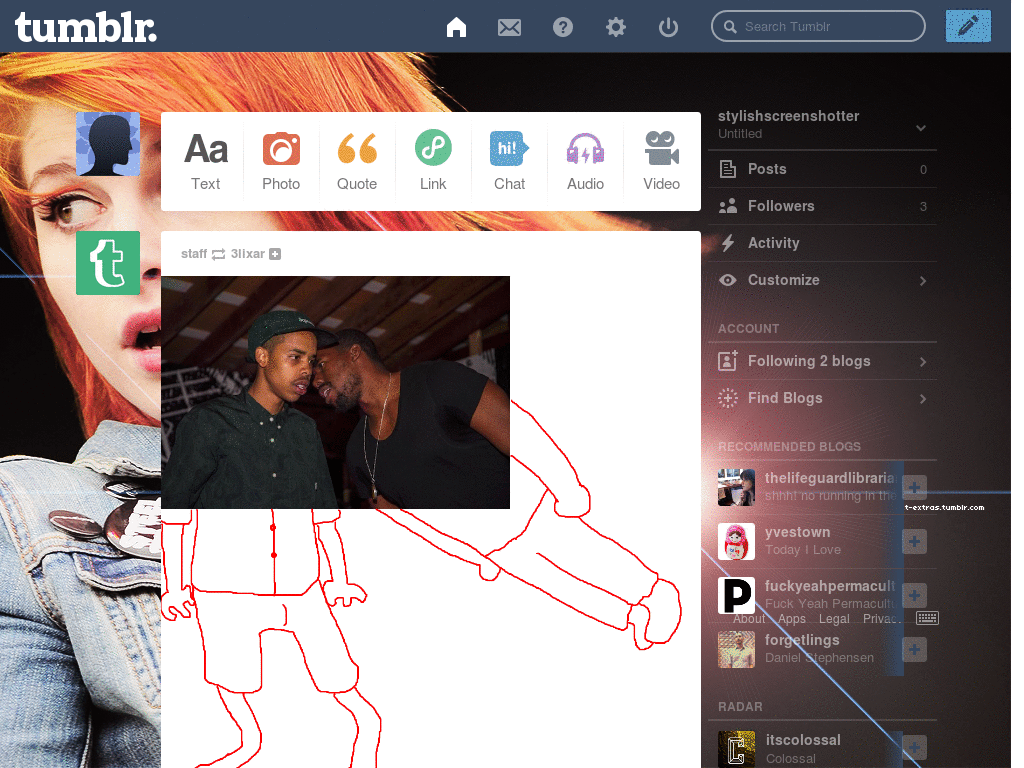Open Followers in the sidebar

(x=822, y=206)
